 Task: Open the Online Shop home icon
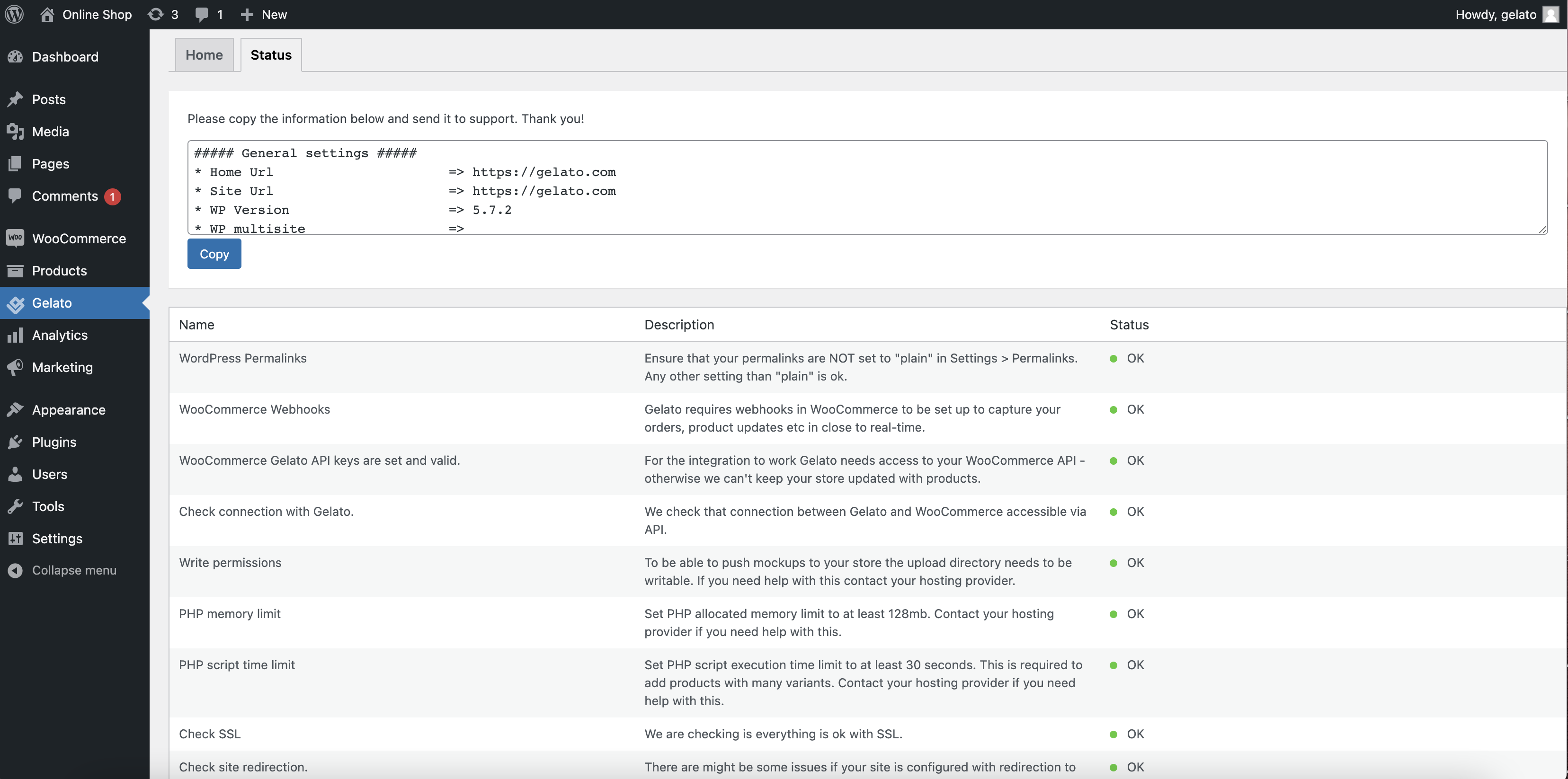pyautogui.click(x=47, y=14)
